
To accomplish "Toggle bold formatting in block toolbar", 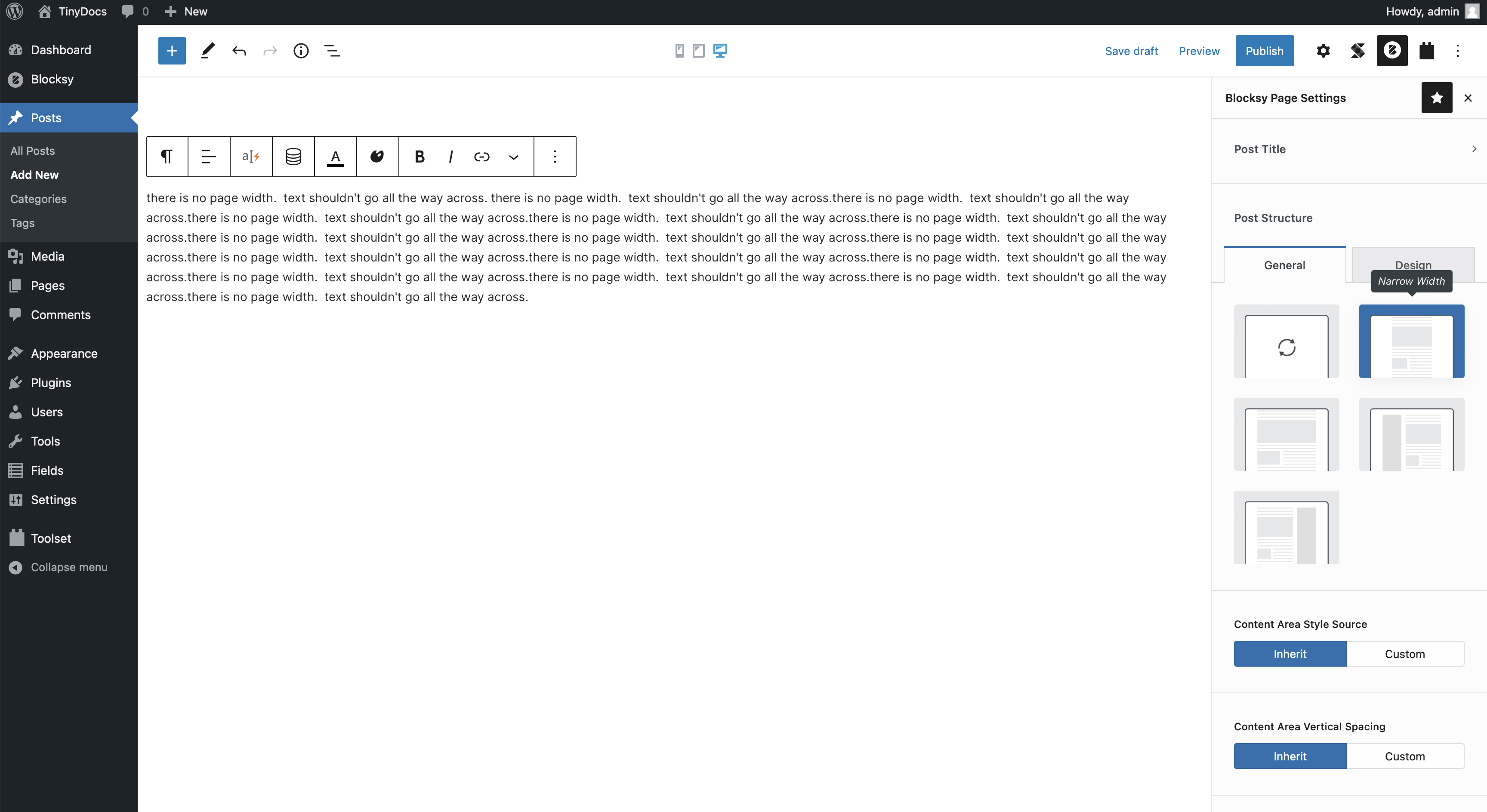I will [x=420, y=157].
